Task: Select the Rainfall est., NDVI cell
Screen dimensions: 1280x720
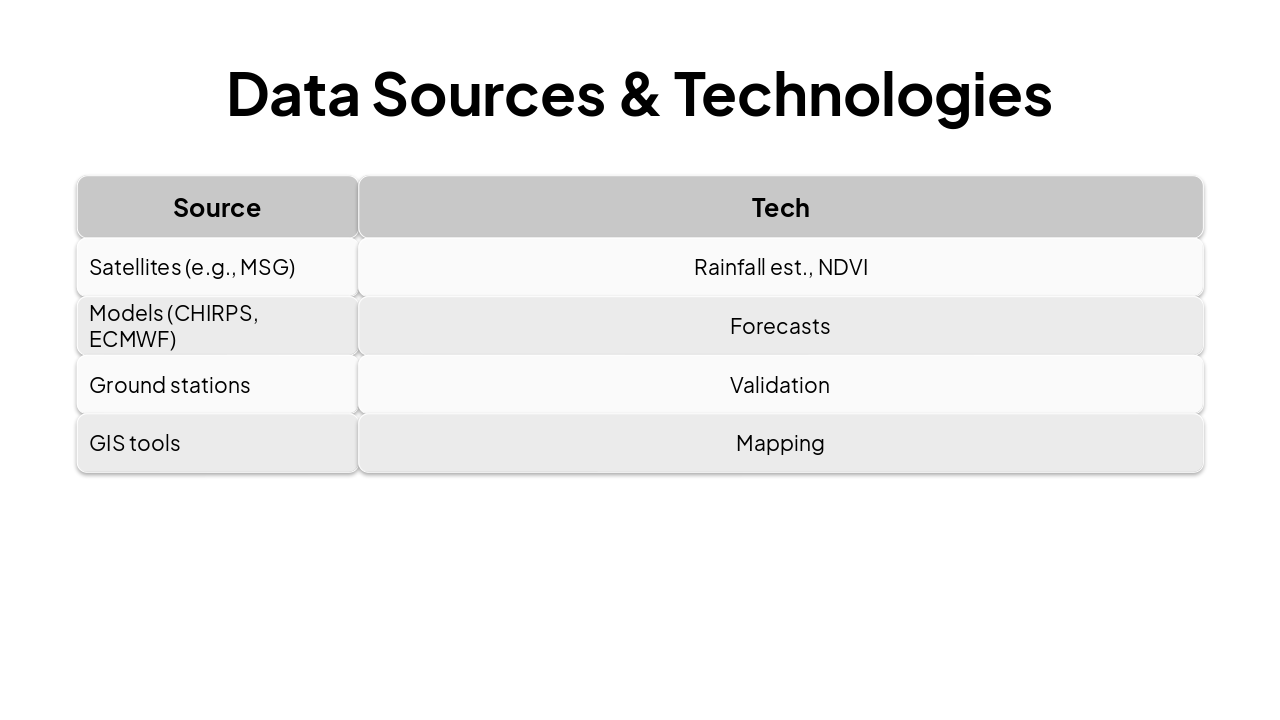Action: (780, 268)
